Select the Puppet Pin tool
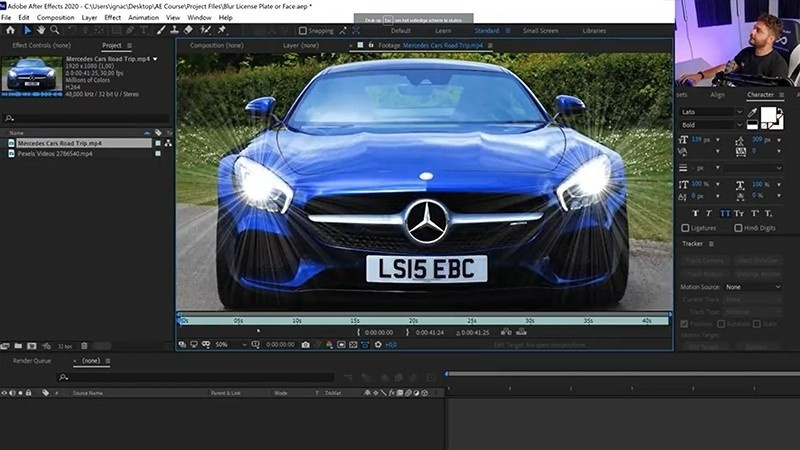This screenshot has height=450, width=800. pos(220,30)
